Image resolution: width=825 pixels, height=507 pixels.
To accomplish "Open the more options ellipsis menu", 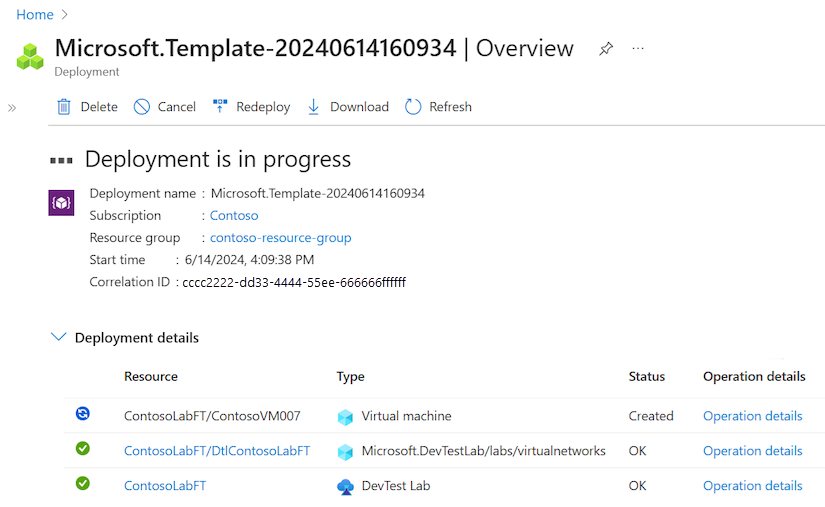I will (x=638, y=48).
